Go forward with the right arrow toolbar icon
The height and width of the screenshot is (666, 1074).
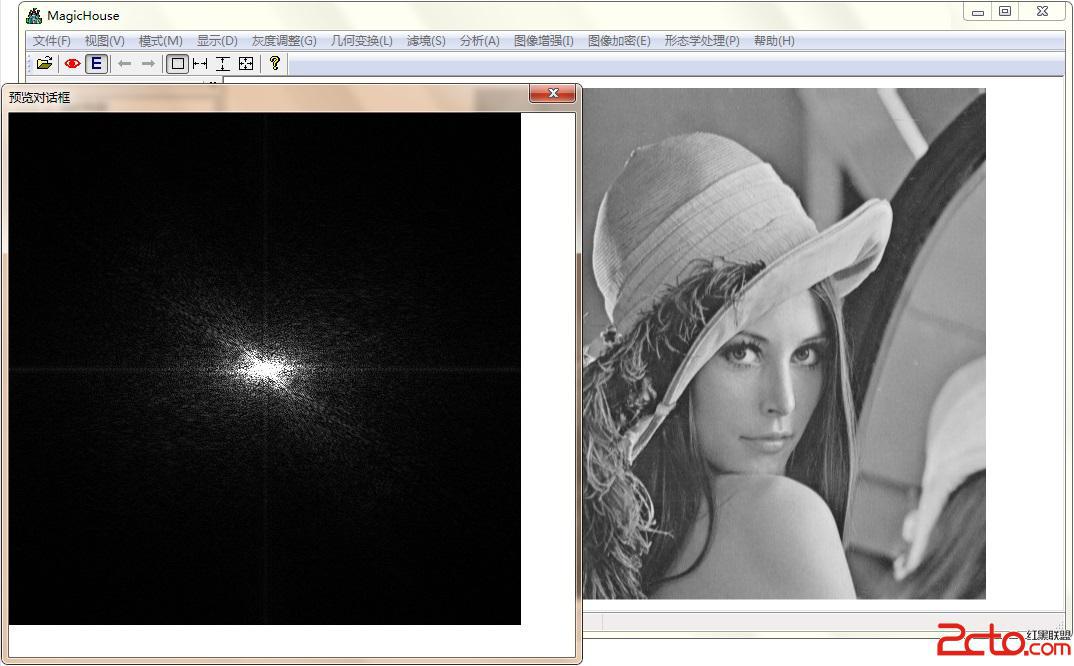click(148, 64)
